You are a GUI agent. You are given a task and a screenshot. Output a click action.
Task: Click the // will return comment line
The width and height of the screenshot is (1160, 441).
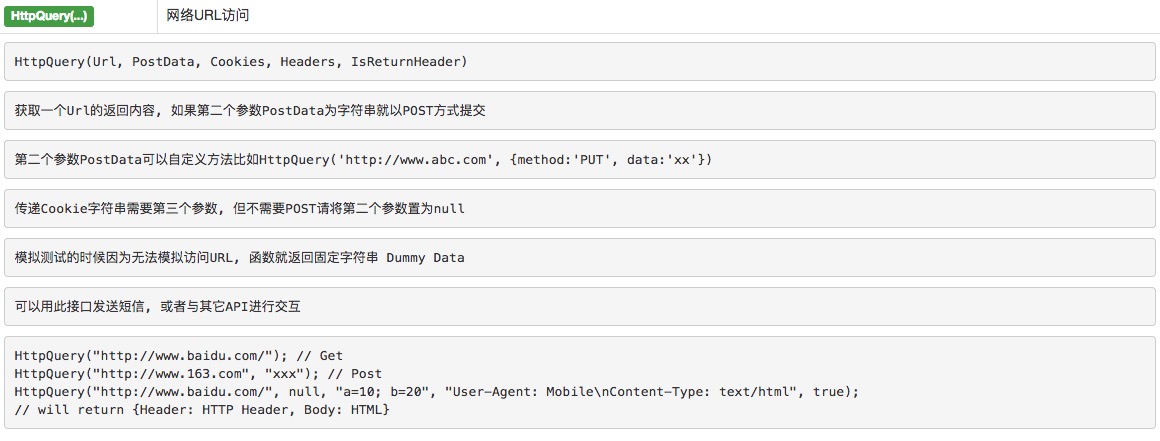click(x=201, y=409)
